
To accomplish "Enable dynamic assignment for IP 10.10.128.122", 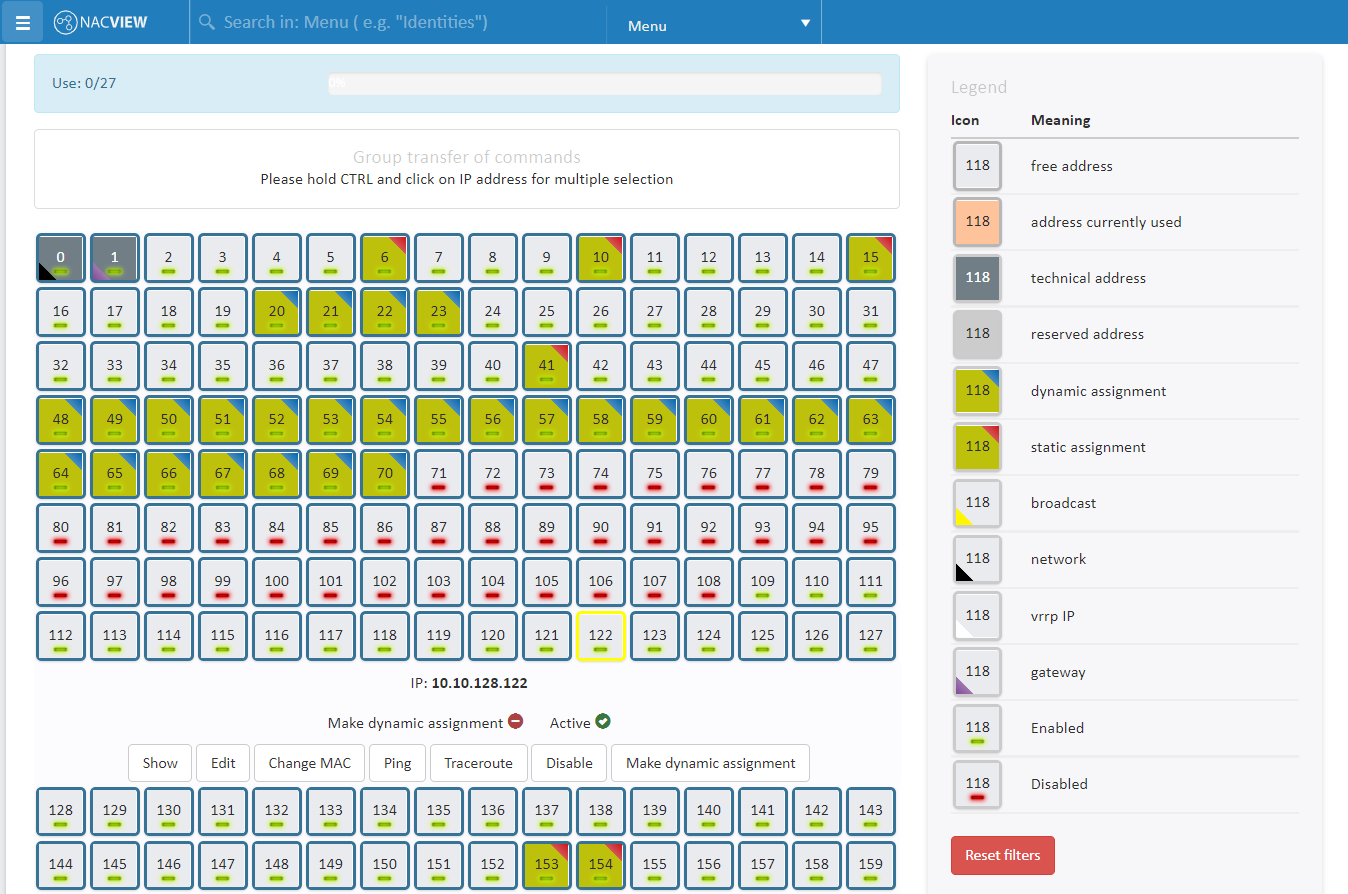I will tap(710, 763).
